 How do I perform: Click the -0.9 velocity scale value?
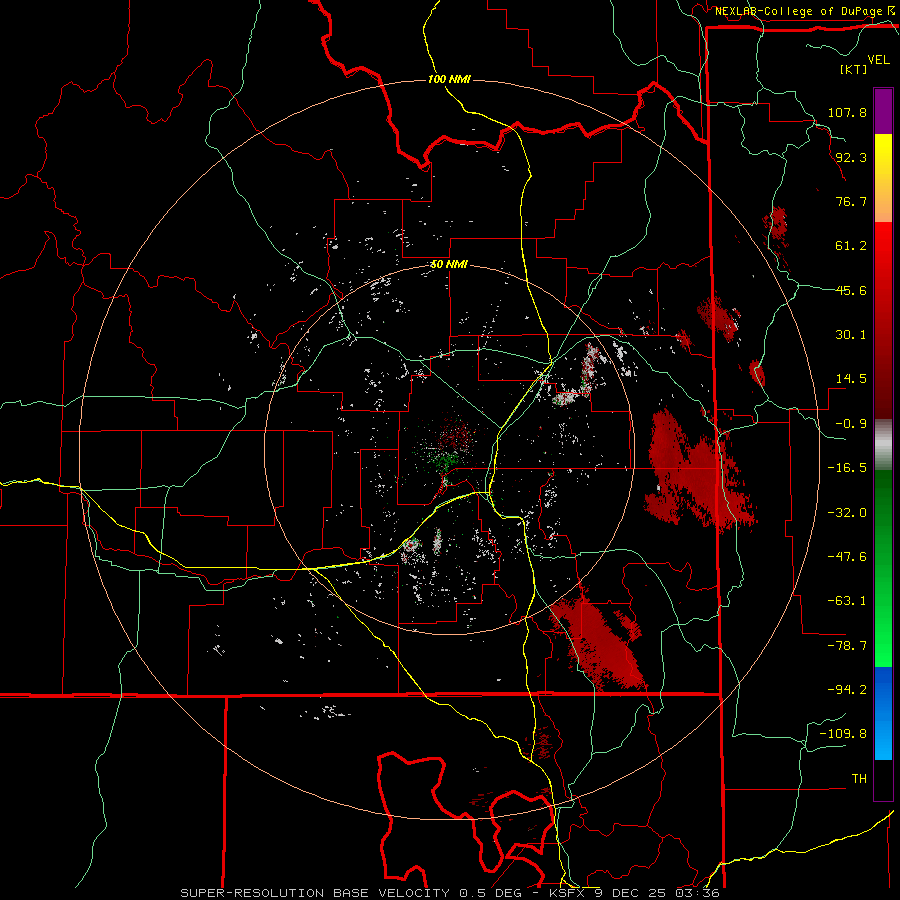coord(851,424)
